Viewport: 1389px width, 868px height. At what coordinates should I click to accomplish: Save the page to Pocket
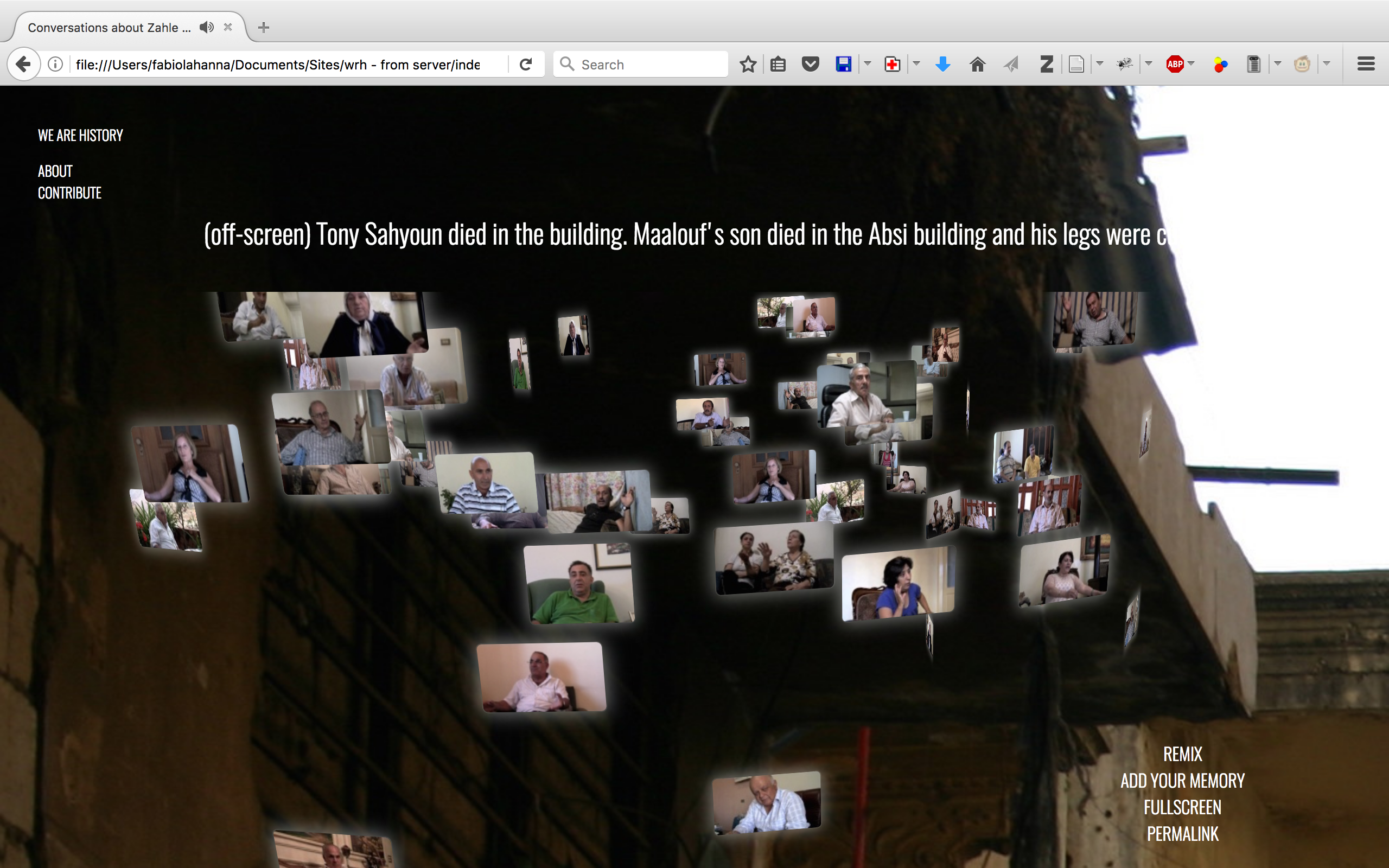click(810, 65)
